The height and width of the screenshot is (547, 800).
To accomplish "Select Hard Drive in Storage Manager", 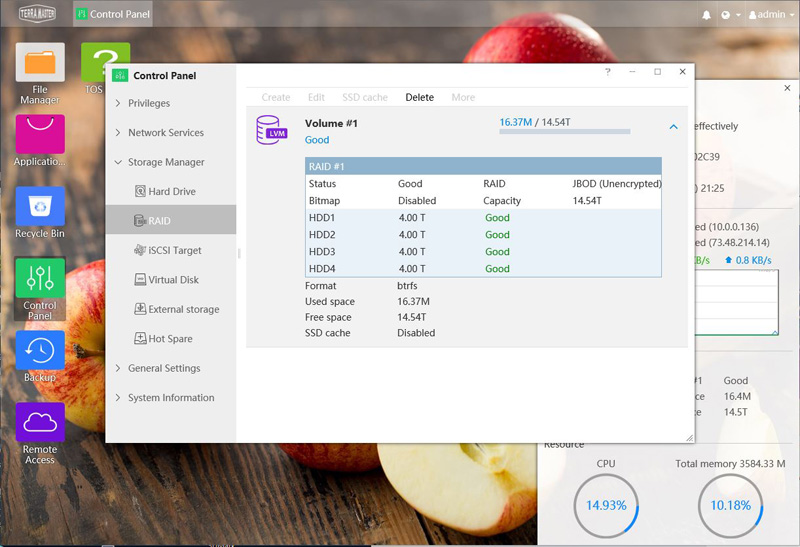I will coord(171,191).
